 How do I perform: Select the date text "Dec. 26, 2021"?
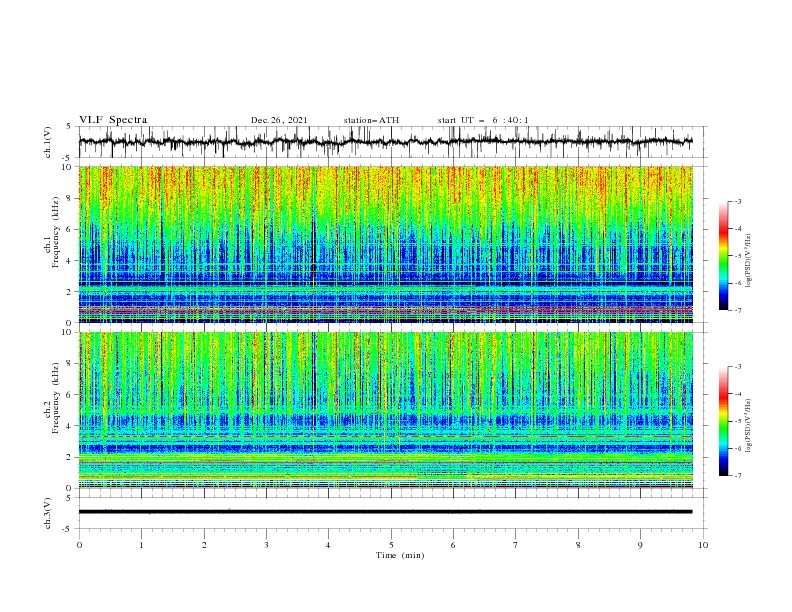[279, 120]
